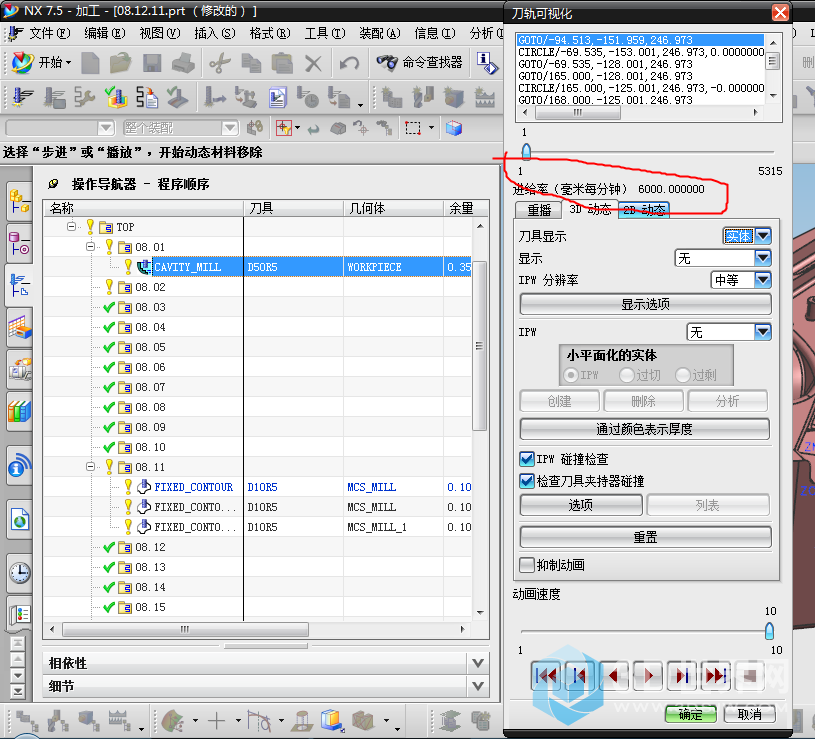This screenshot has height=739, width=815.
Task: Click the Undo arrow icon
Action: [349, 63]
